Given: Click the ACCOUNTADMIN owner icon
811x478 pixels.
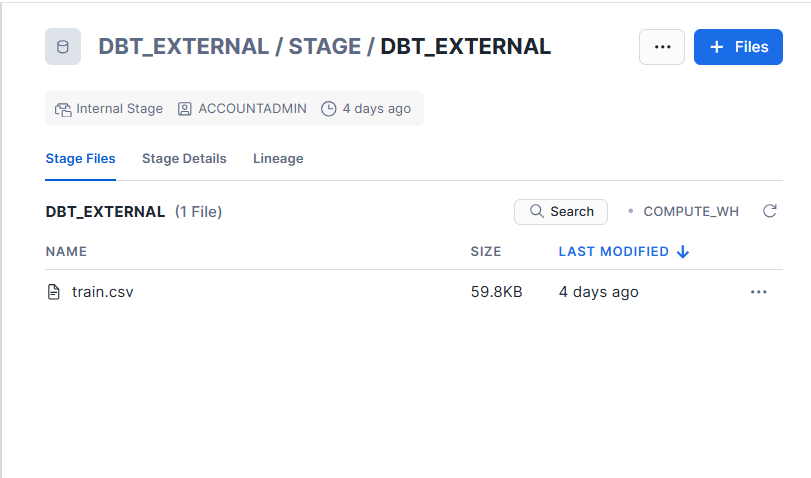Looking at the screenshot, I should click(x=185, y=109).
